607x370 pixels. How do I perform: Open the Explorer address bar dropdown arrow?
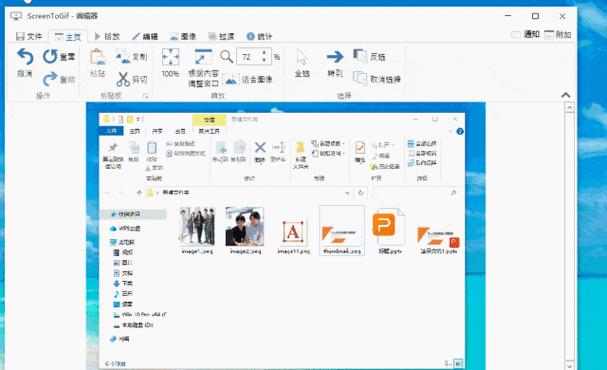click(347, 193)
